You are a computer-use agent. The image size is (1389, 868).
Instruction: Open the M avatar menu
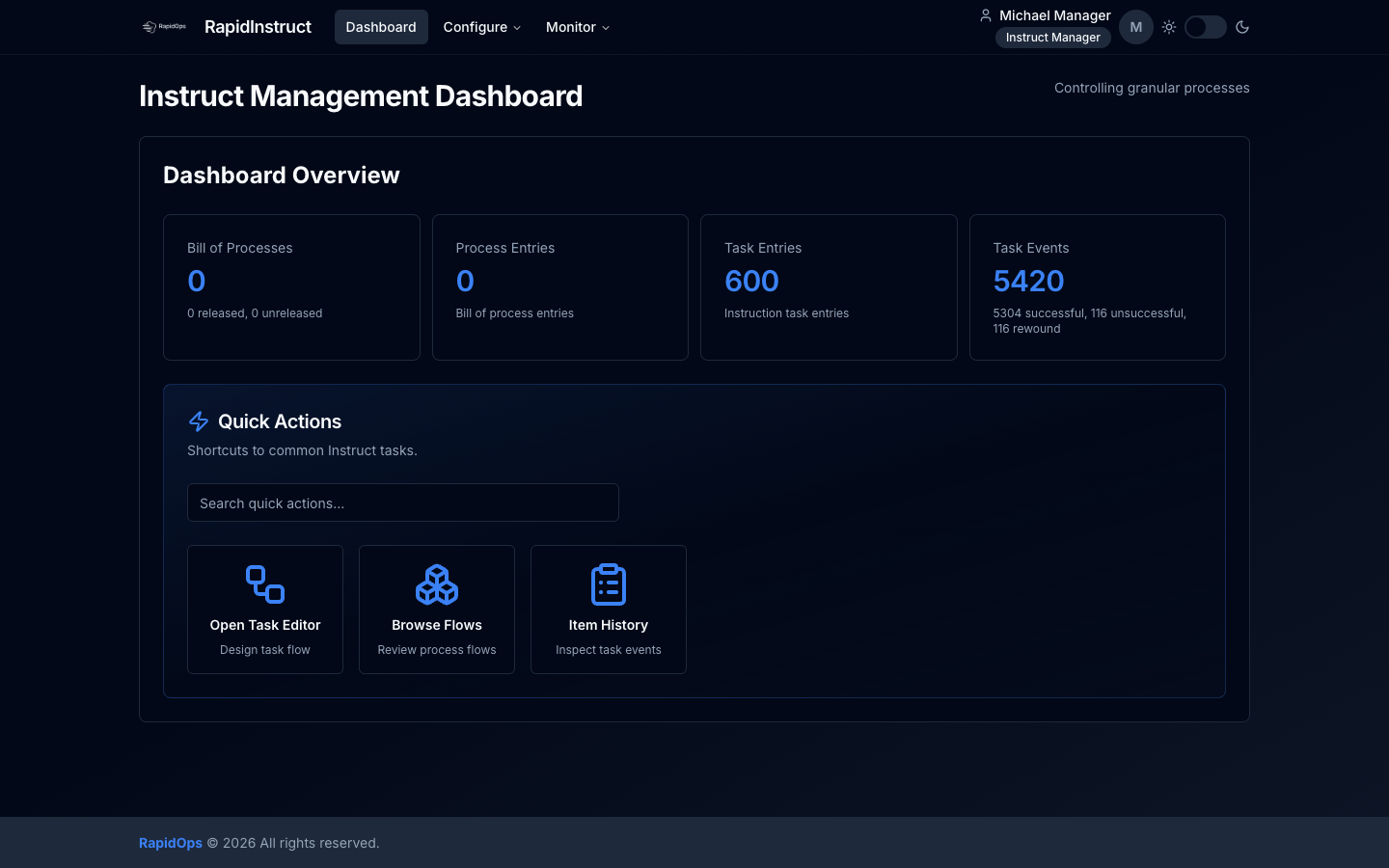(1136, 27)
